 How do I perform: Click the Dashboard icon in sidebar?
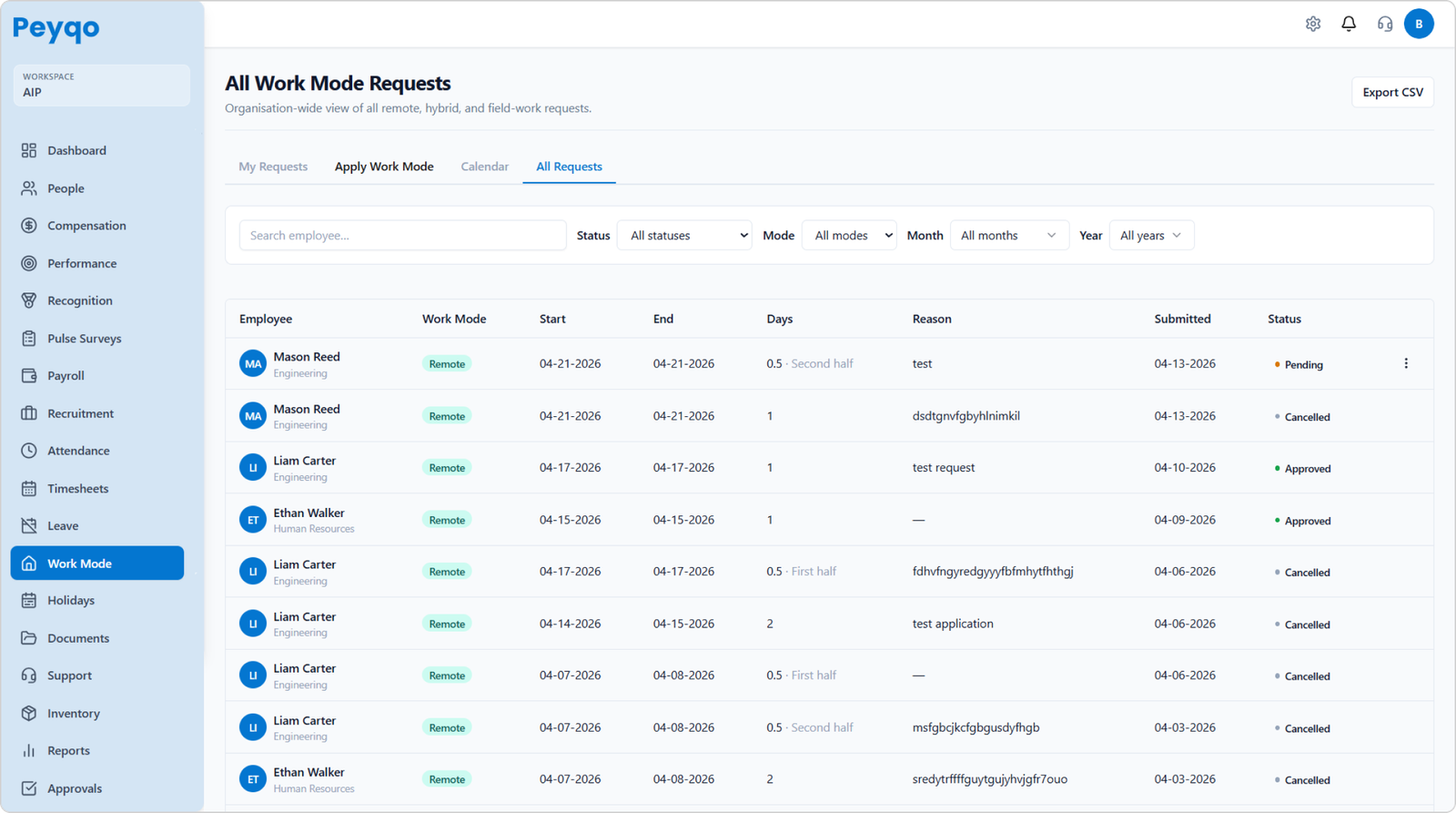click(x=29, y=150)
